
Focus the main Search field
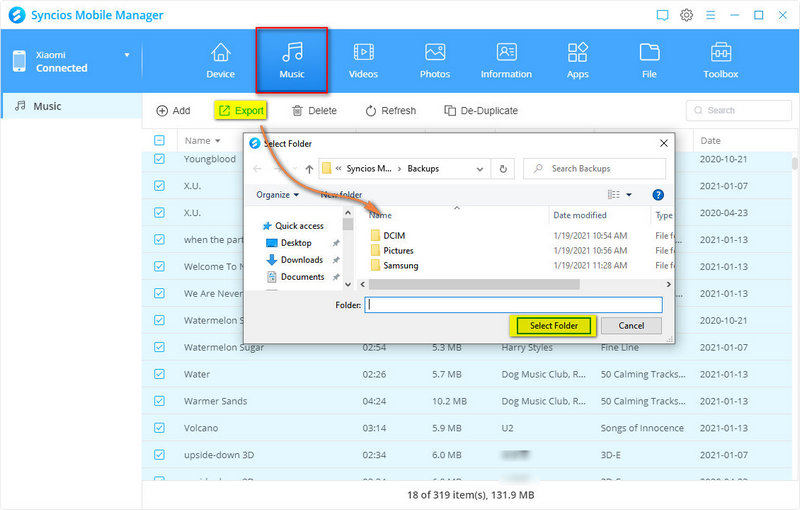pyautogui.click(x=739, y=110)
